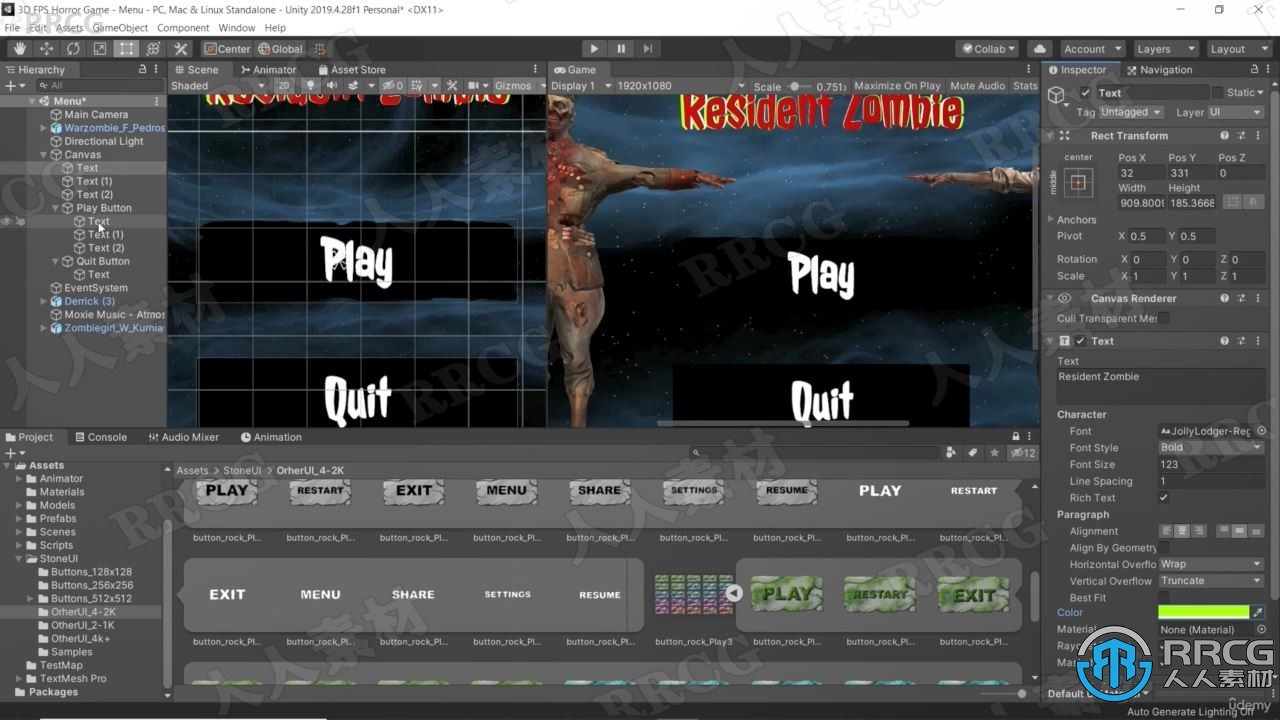The width and height of the screenshot is (1280, 720).
Task: Toggle Mute Audio in Game view
Action: point(977,86)
